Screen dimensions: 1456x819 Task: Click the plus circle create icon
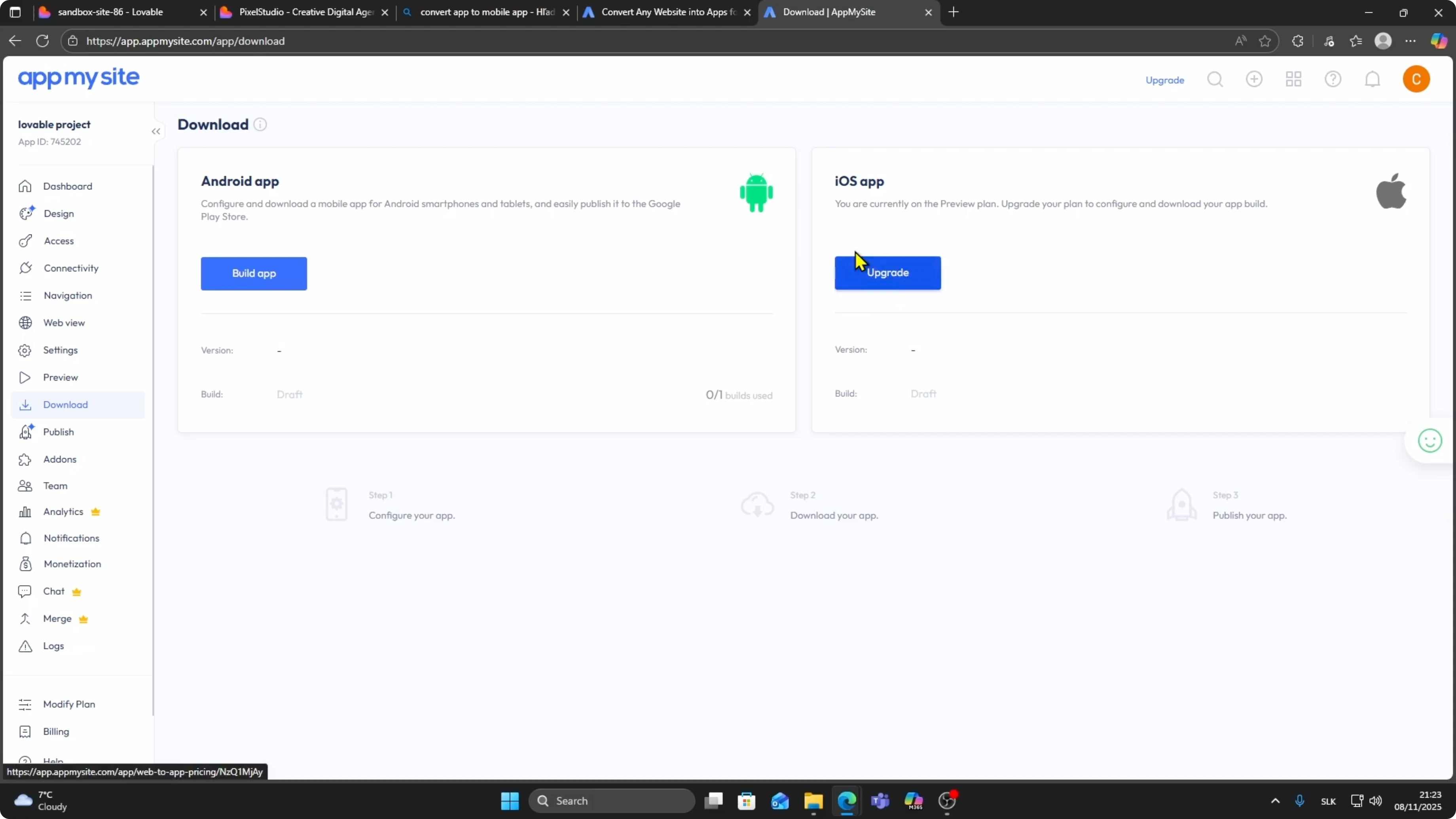pos(1254,79)
